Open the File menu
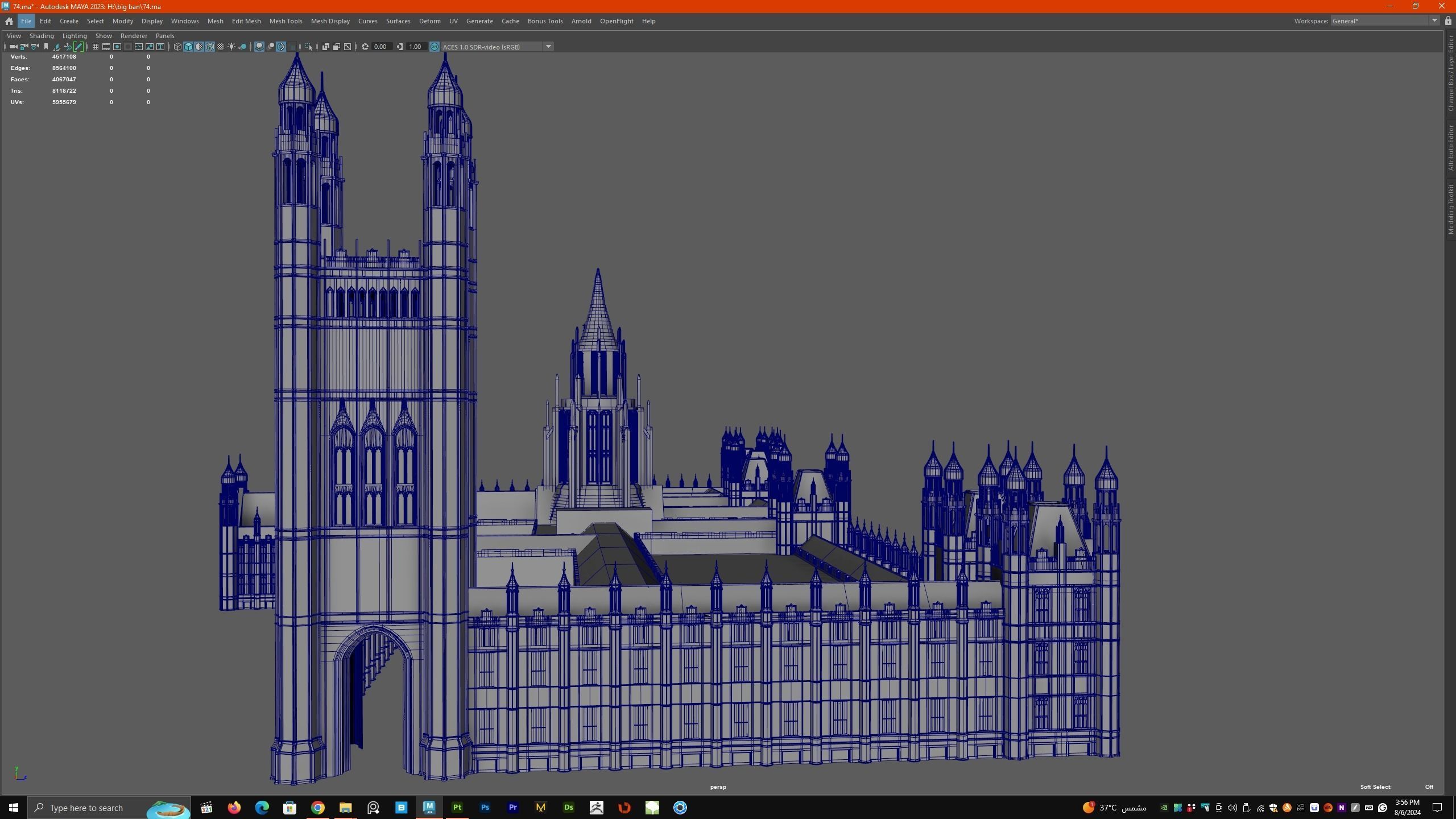Viewport: 1456px width, 819px height. click(26, 21)
